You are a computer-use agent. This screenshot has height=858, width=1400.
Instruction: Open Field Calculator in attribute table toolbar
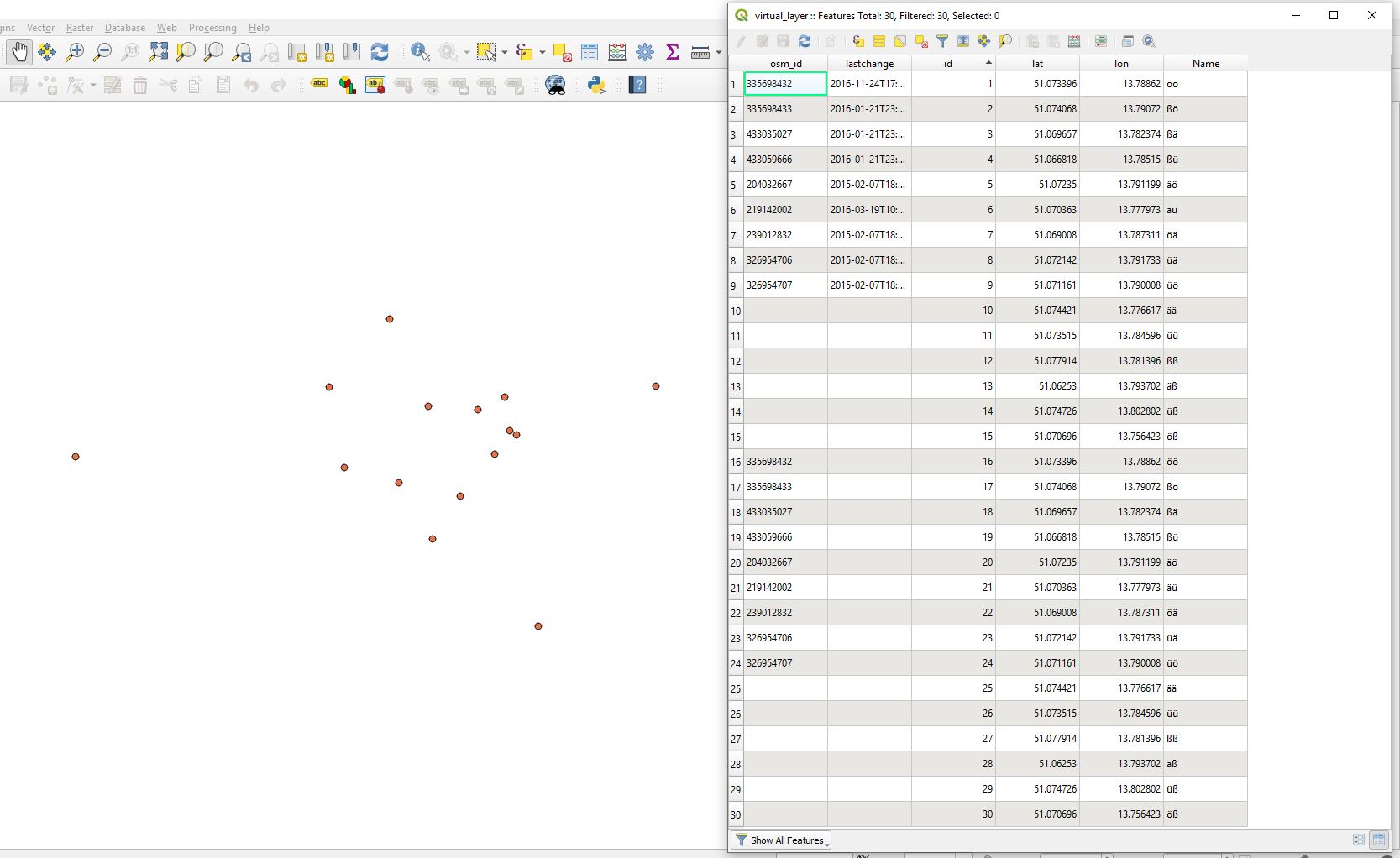pos(1074,41)
